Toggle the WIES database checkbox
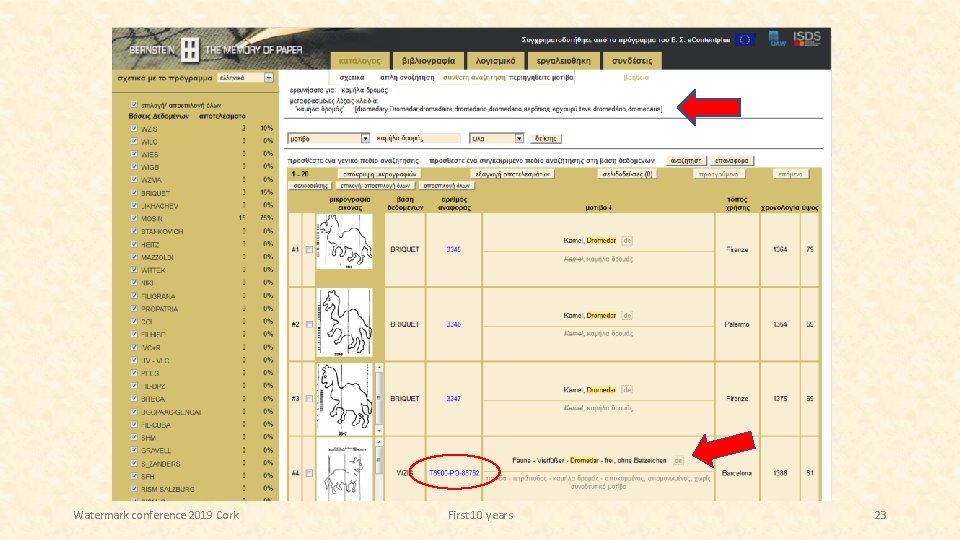The height and width of the screenshot is (540, 960). coord(134,154)
